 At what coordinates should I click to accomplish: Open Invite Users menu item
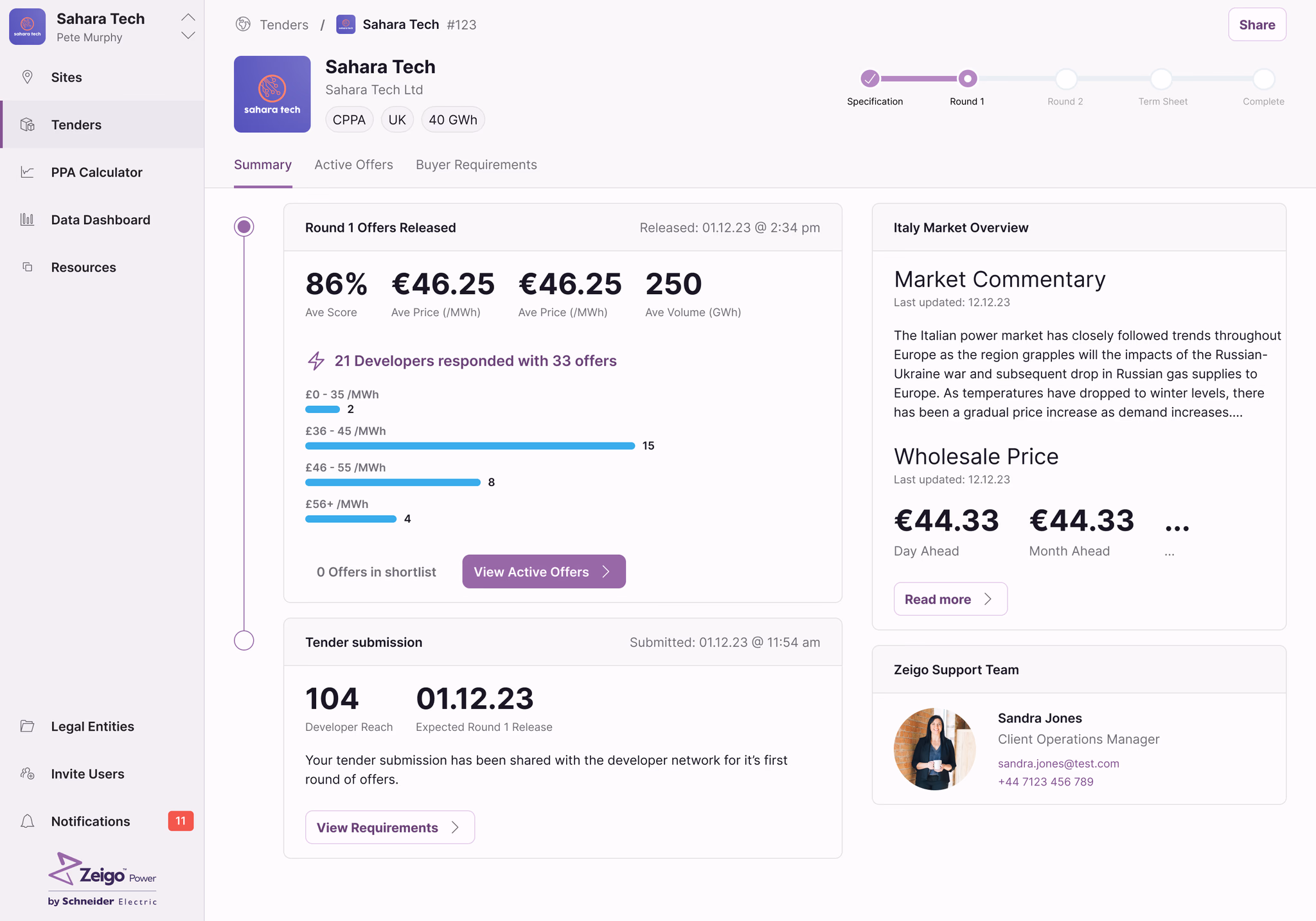[x=102, y=774]
